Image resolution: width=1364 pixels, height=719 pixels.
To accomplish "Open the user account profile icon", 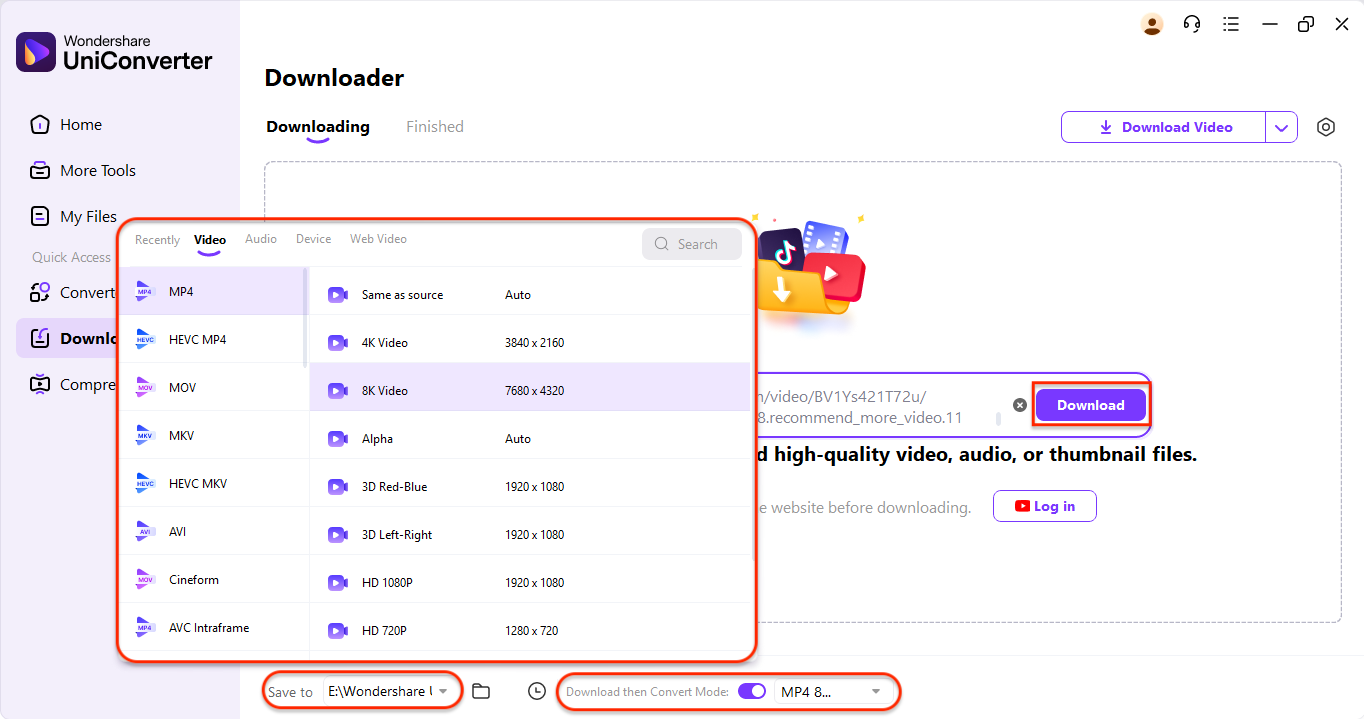I will pos(1152,24).
